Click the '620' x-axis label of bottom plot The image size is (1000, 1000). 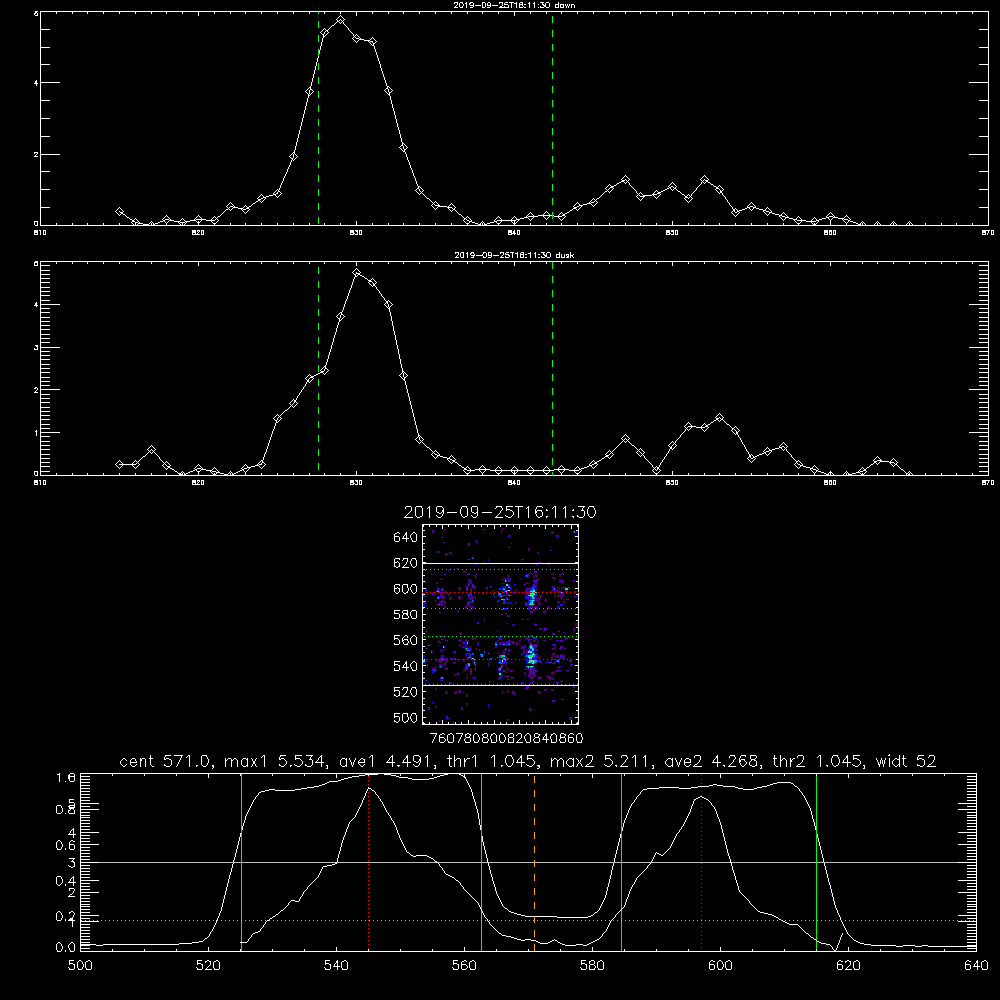coord(848,966)
